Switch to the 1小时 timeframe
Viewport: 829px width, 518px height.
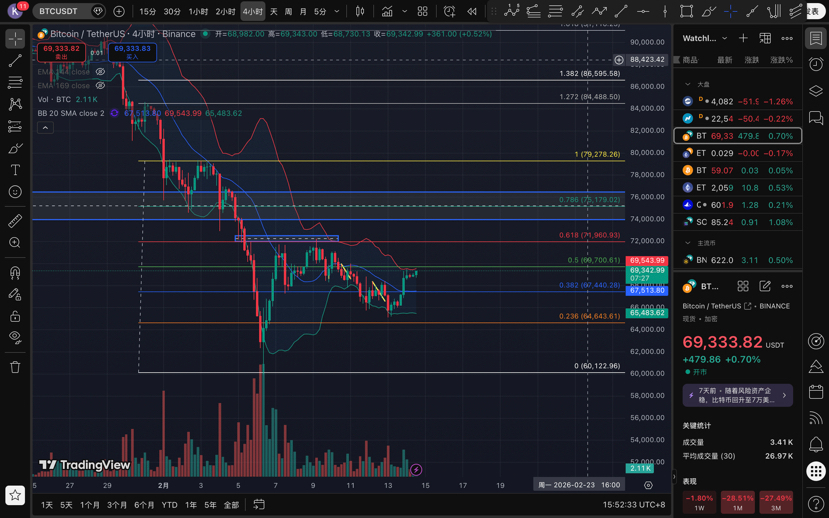[198, 11]
